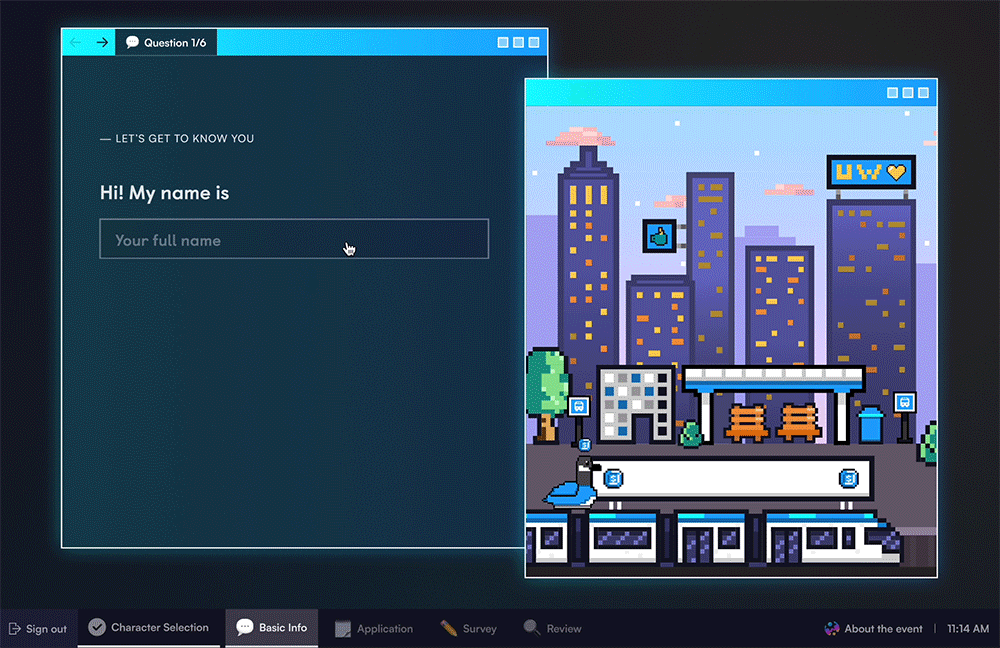
Task: Click the UW heart billboard sign
Action: 871,172
